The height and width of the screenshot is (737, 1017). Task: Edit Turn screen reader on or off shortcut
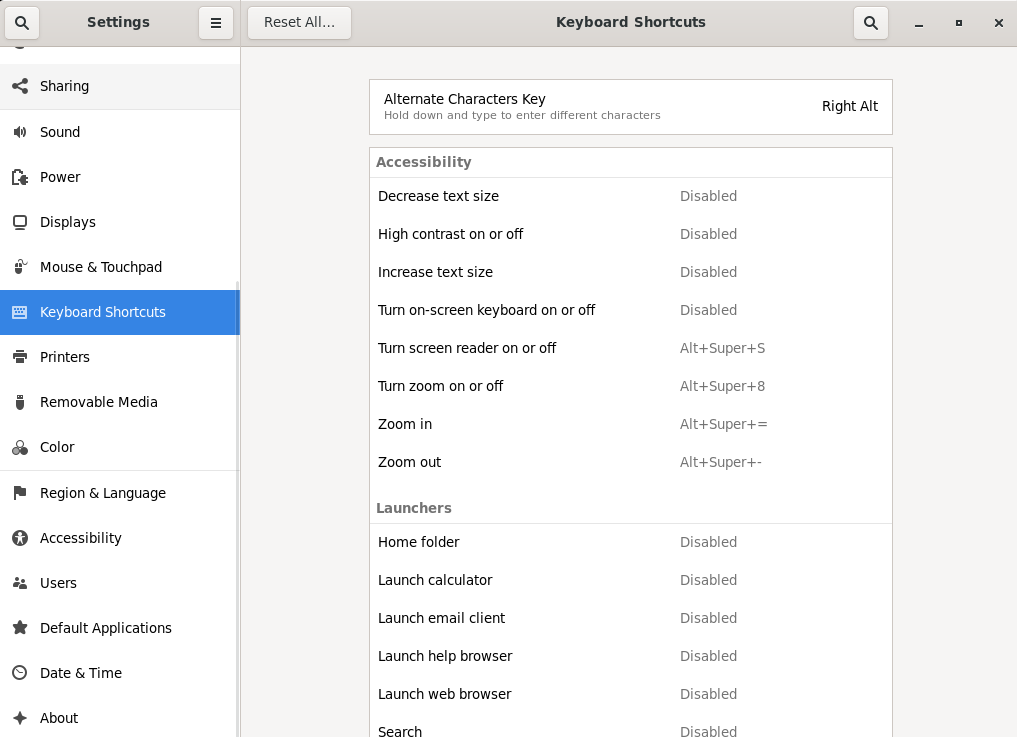(x=630, y=348)
